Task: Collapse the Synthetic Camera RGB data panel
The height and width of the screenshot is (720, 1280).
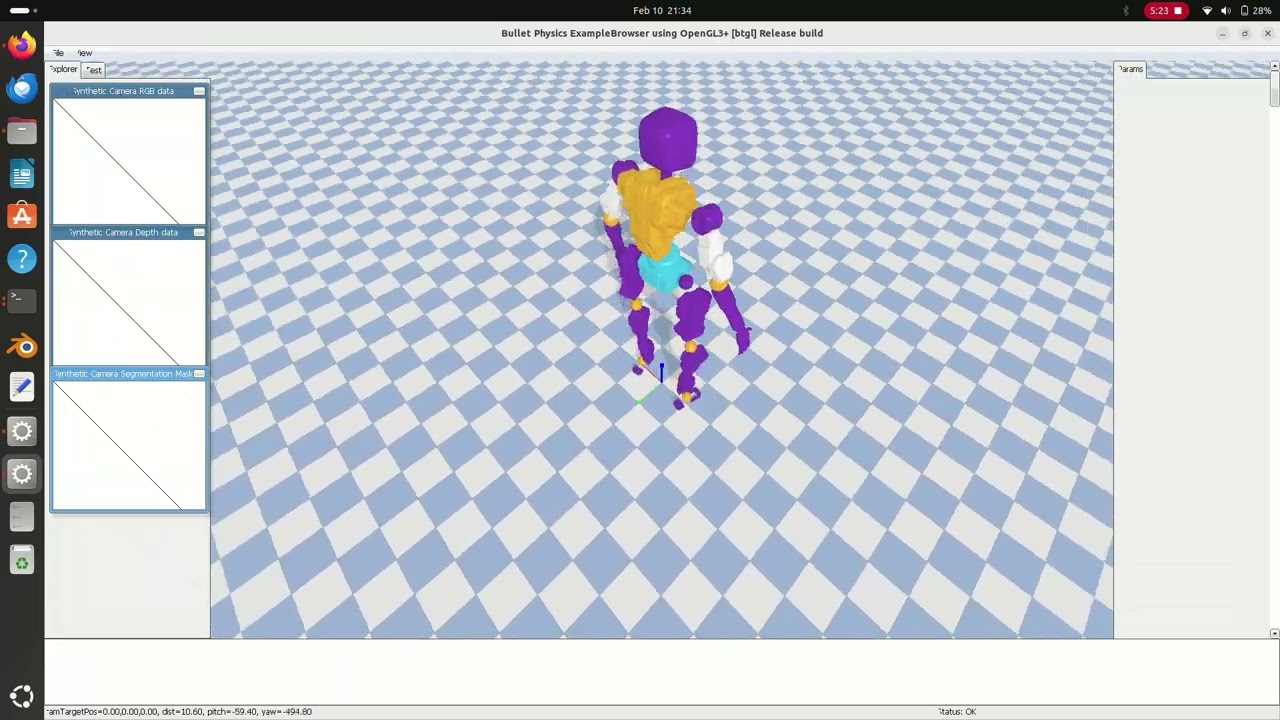Action: (x=199, y=91)
